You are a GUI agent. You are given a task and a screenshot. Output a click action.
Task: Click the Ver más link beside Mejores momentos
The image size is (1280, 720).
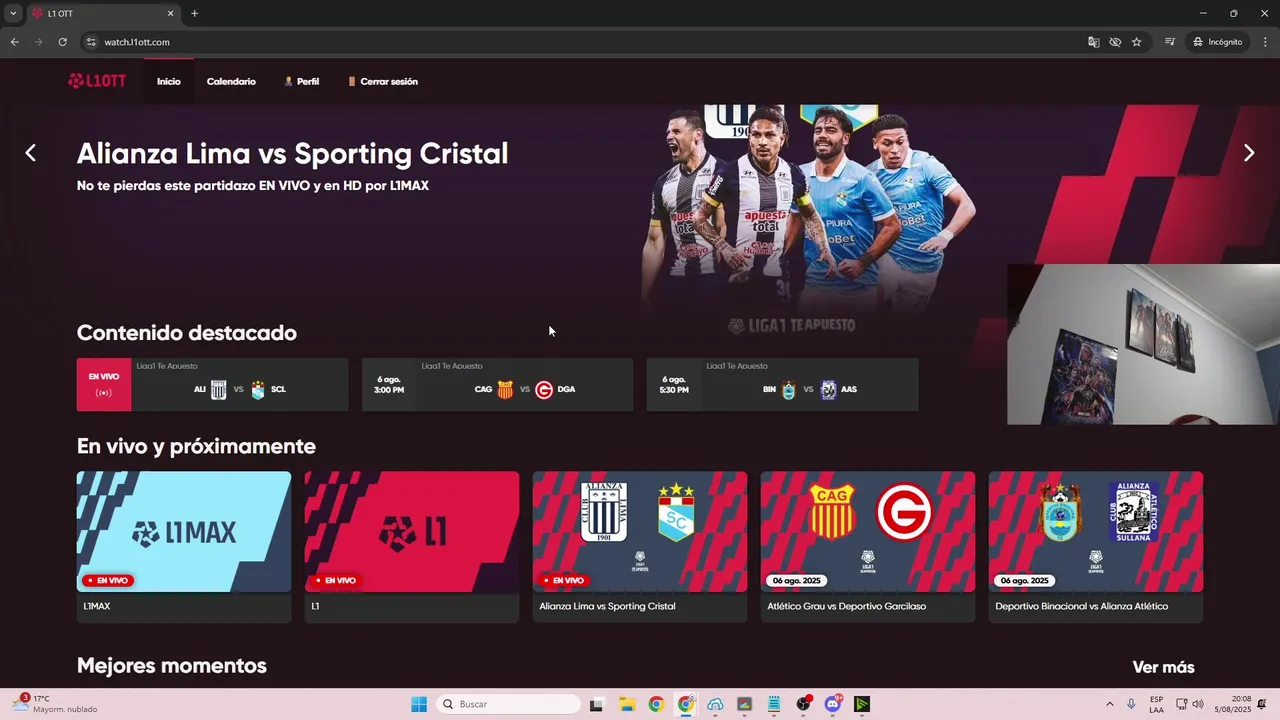point(1163,667)
